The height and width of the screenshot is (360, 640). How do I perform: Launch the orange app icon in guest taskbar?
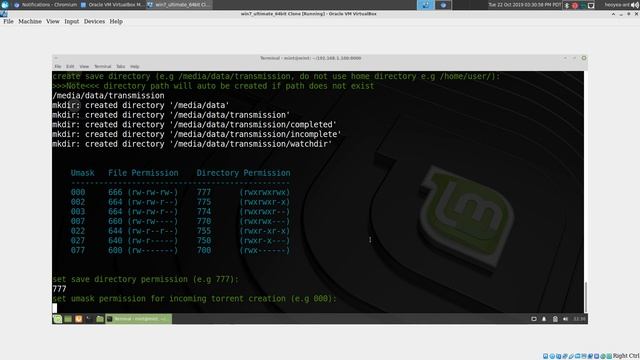[x=78, y=319]
